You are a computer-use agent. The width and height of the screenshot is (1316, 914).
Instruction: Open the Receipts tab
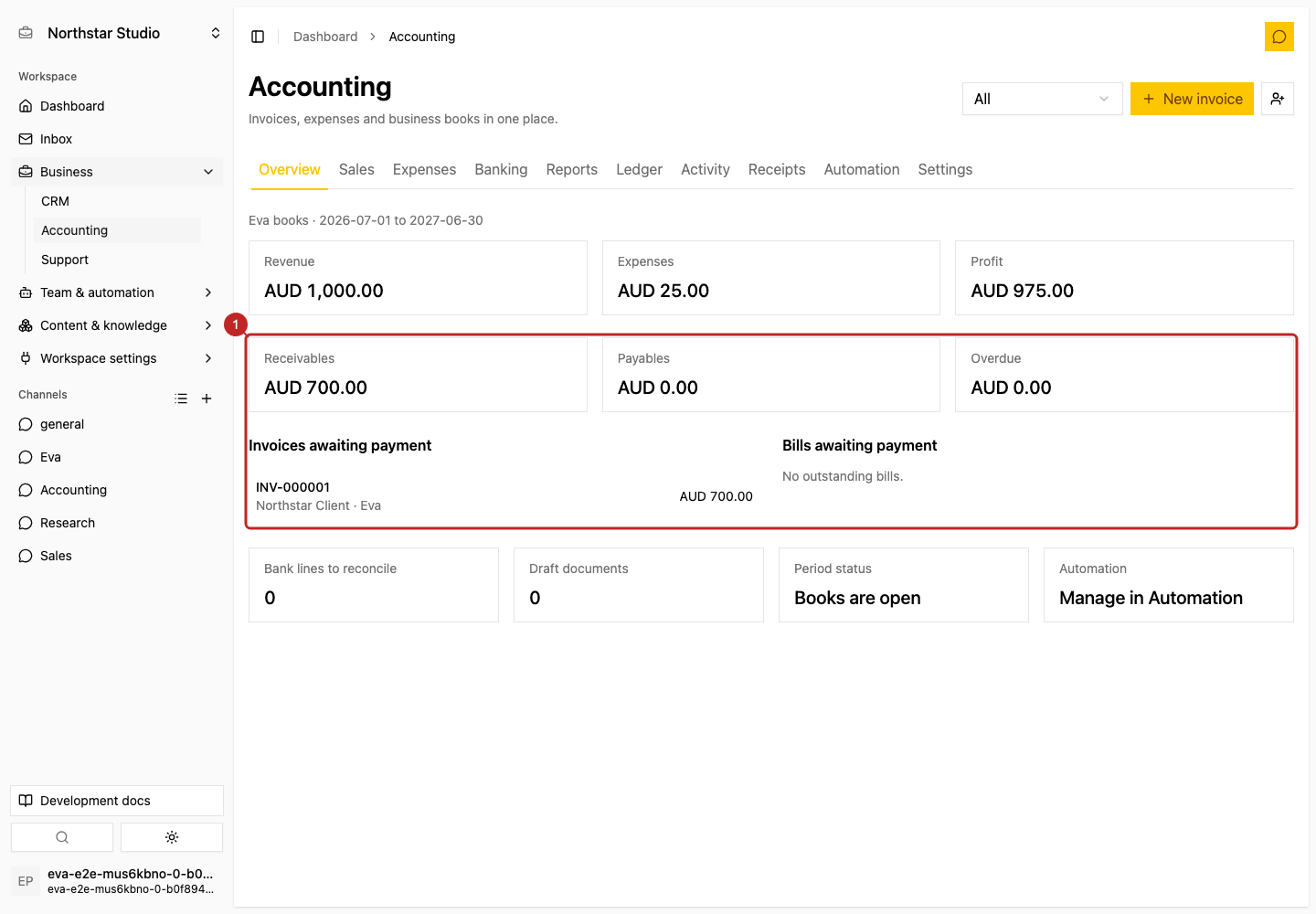coord(777,169)
